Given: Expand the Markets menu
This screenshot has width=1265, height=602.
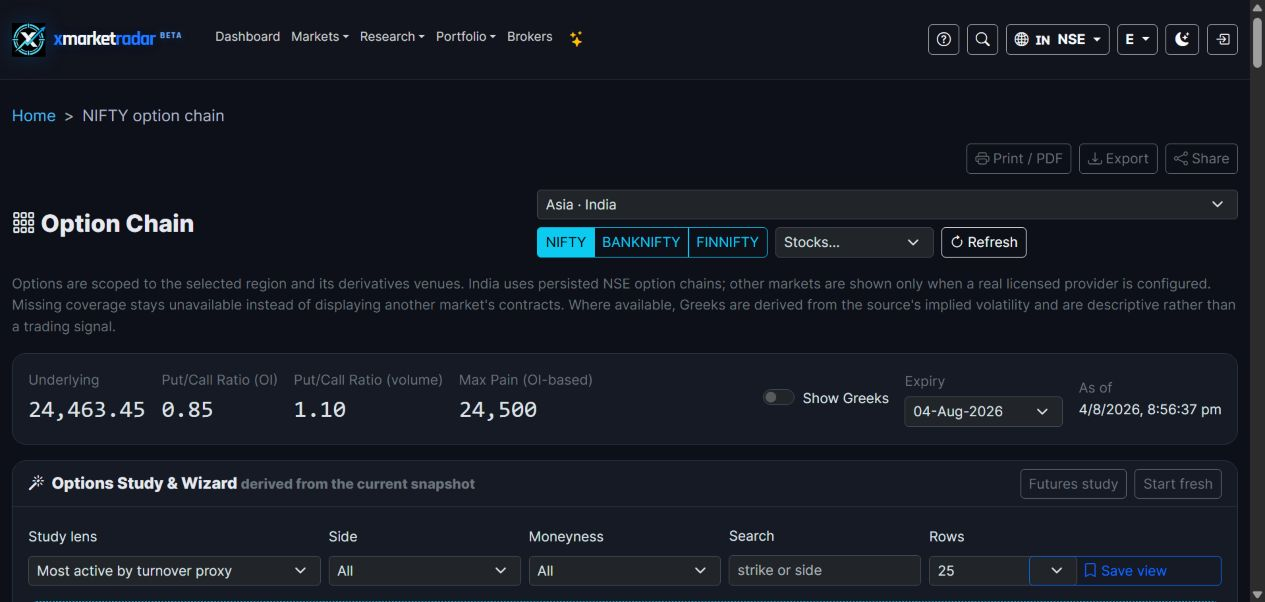Looking at the screenshot, I should (x=320, y=36).
